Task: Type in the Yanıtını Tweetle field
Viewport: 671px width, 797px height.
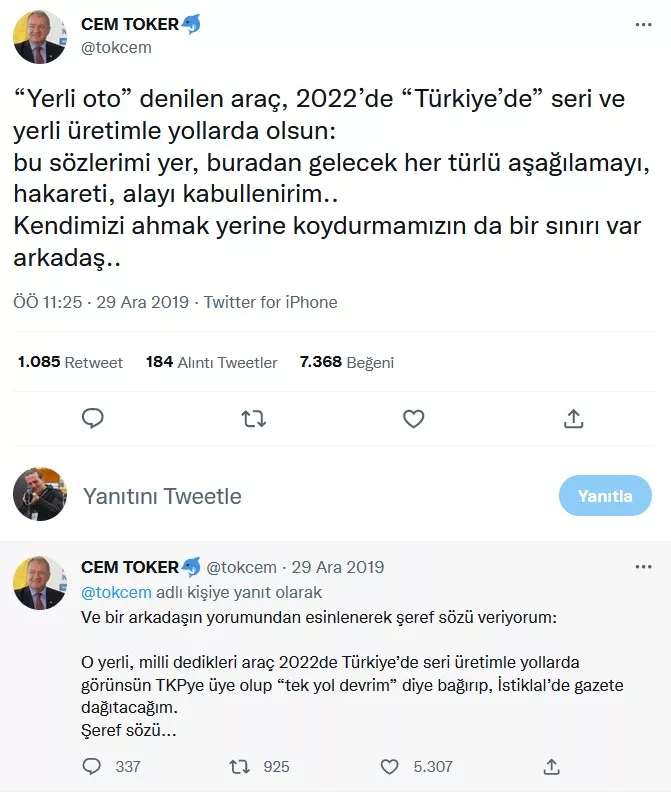Action: [300, 496]
